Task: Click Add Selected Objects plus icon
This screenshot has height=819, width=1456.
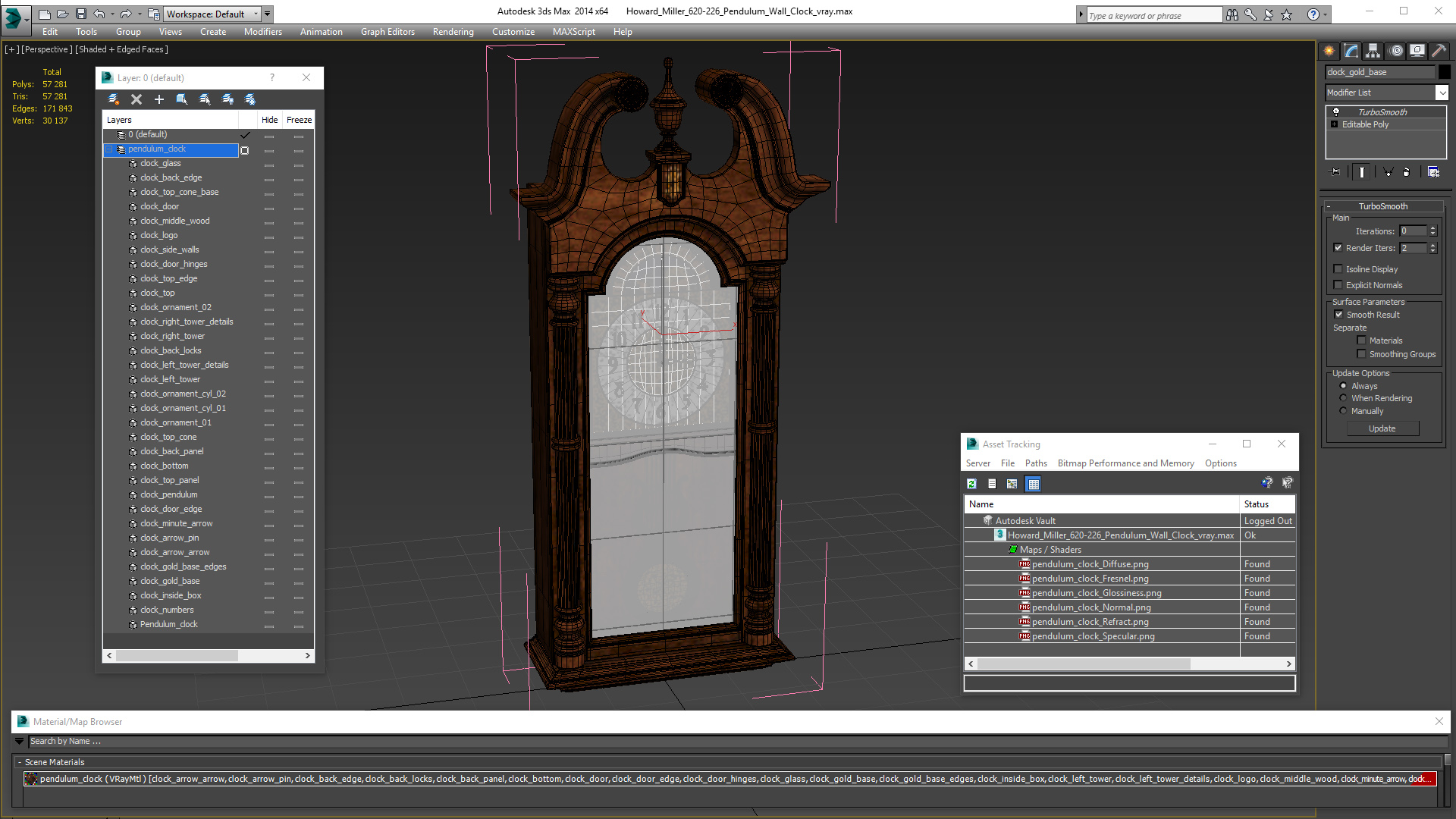Action: tap(159, 99)
